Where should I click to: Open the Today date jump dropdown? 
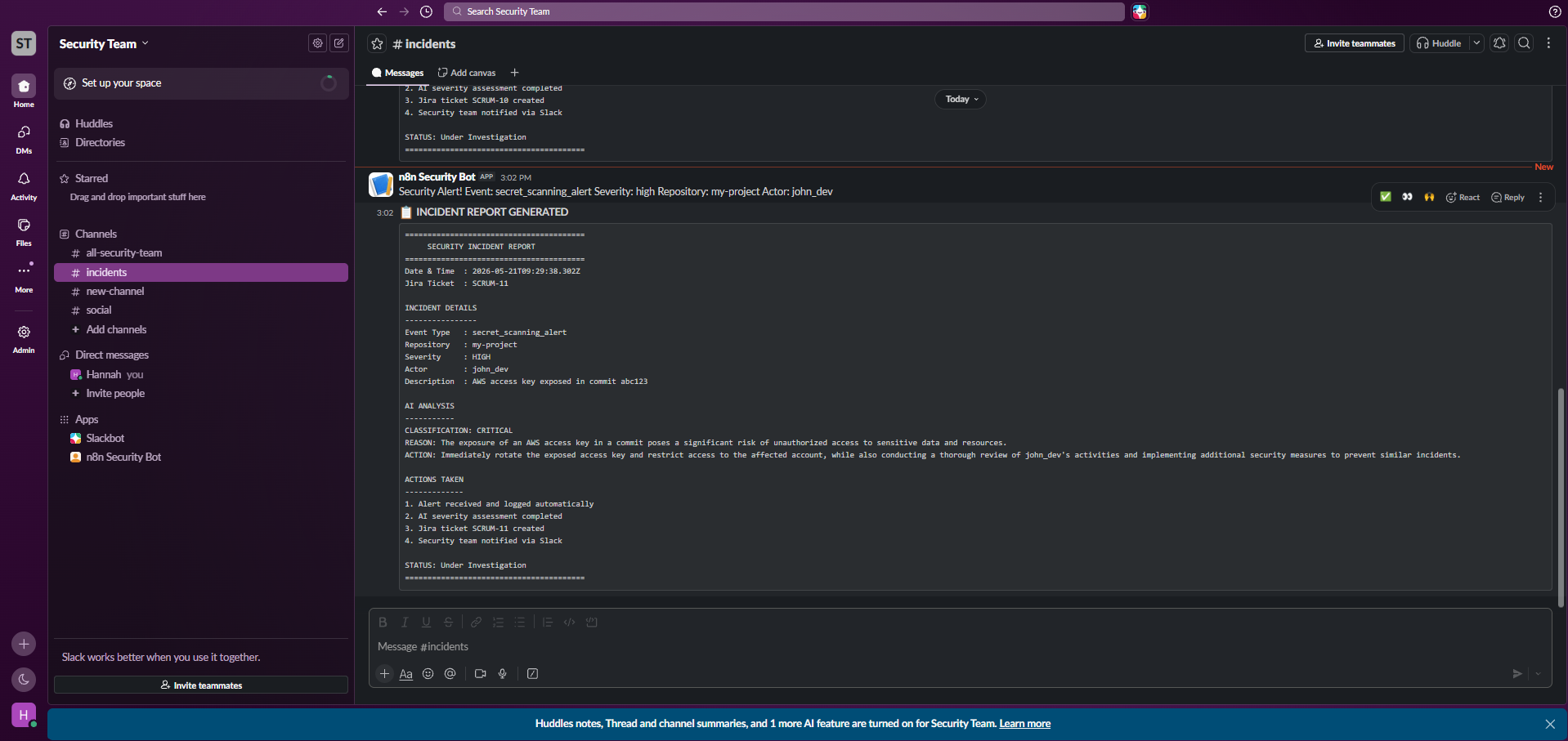point(961,99)
